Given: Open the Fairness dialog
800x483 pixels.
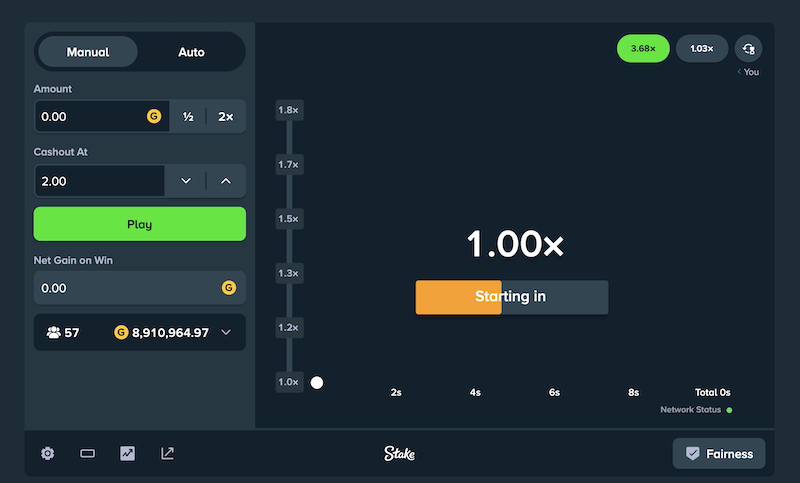Looking at the screenshot, I should pyautogui.click(x=718, y=453).
